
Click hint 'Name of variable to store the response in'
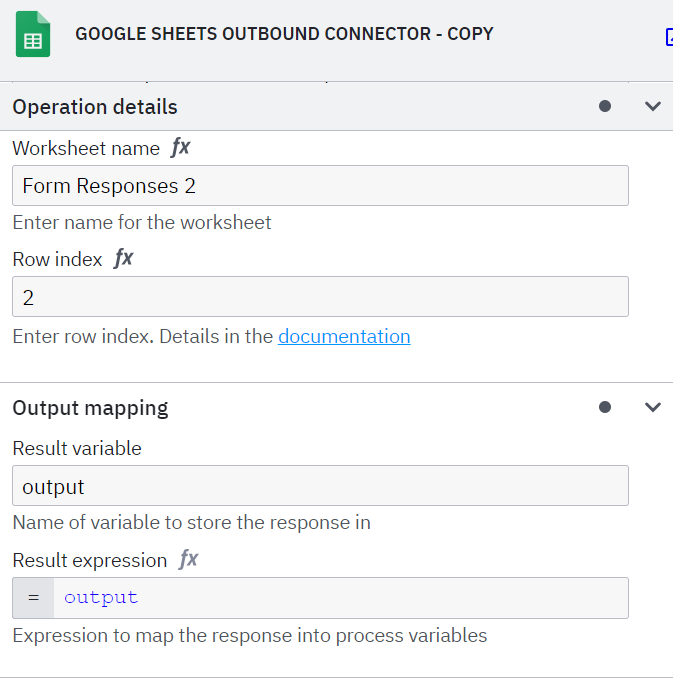coord(191,522)
